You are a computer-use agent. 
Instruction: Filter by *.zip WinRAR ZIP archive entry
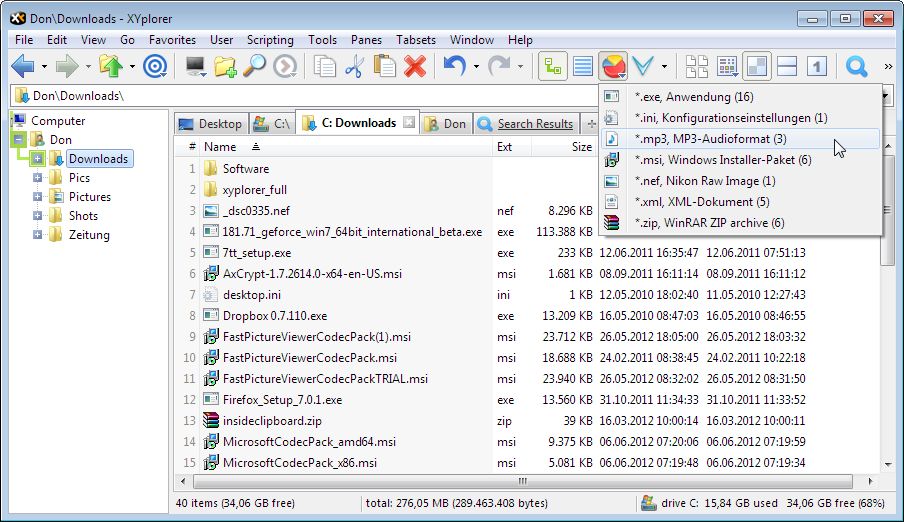coord(740,223)
